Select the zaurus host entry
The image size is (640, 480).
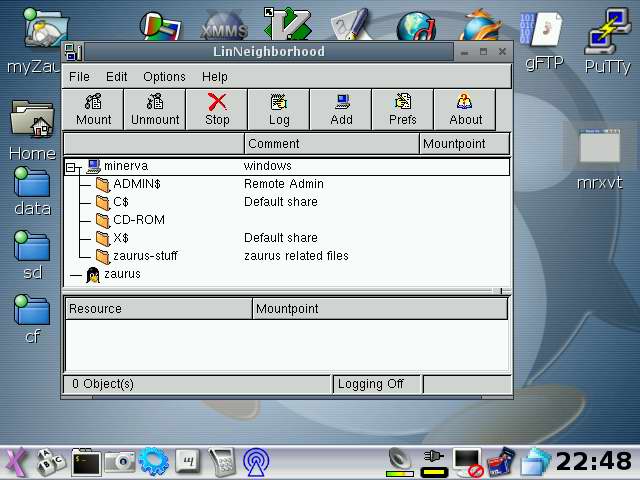pos(121,274)
